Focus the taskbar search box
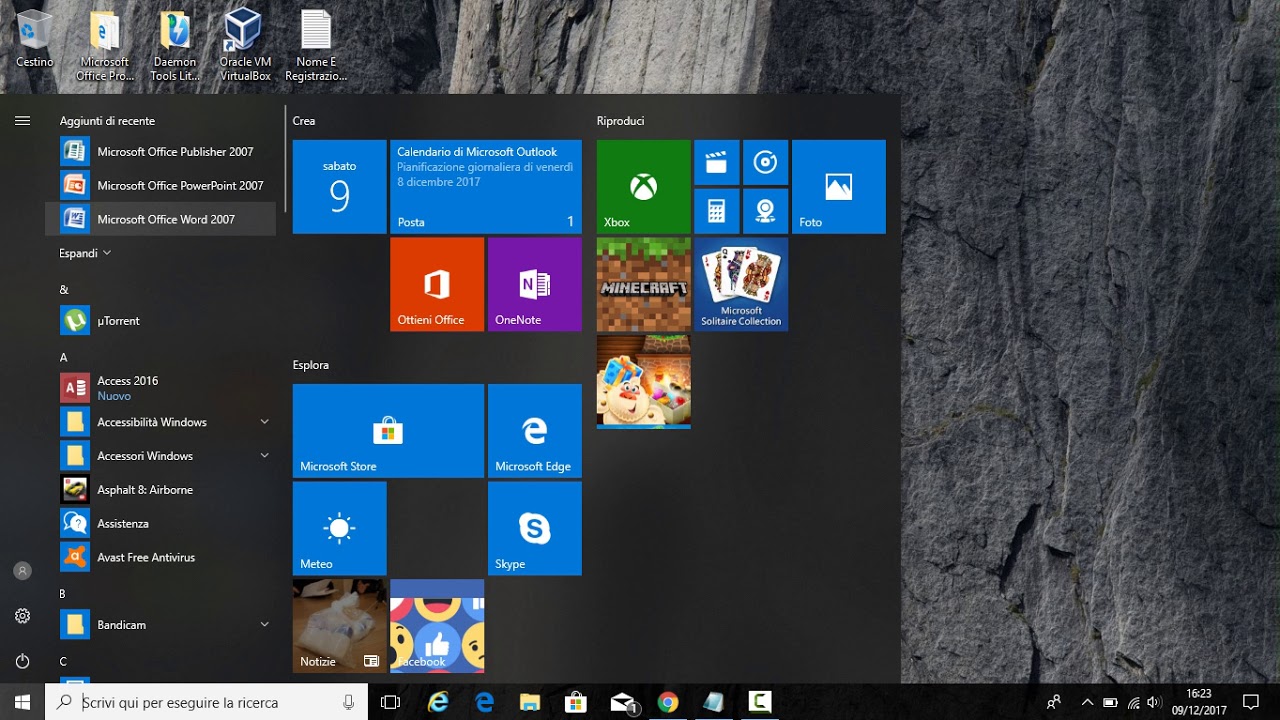The image size is (1280, 720). 207,702
